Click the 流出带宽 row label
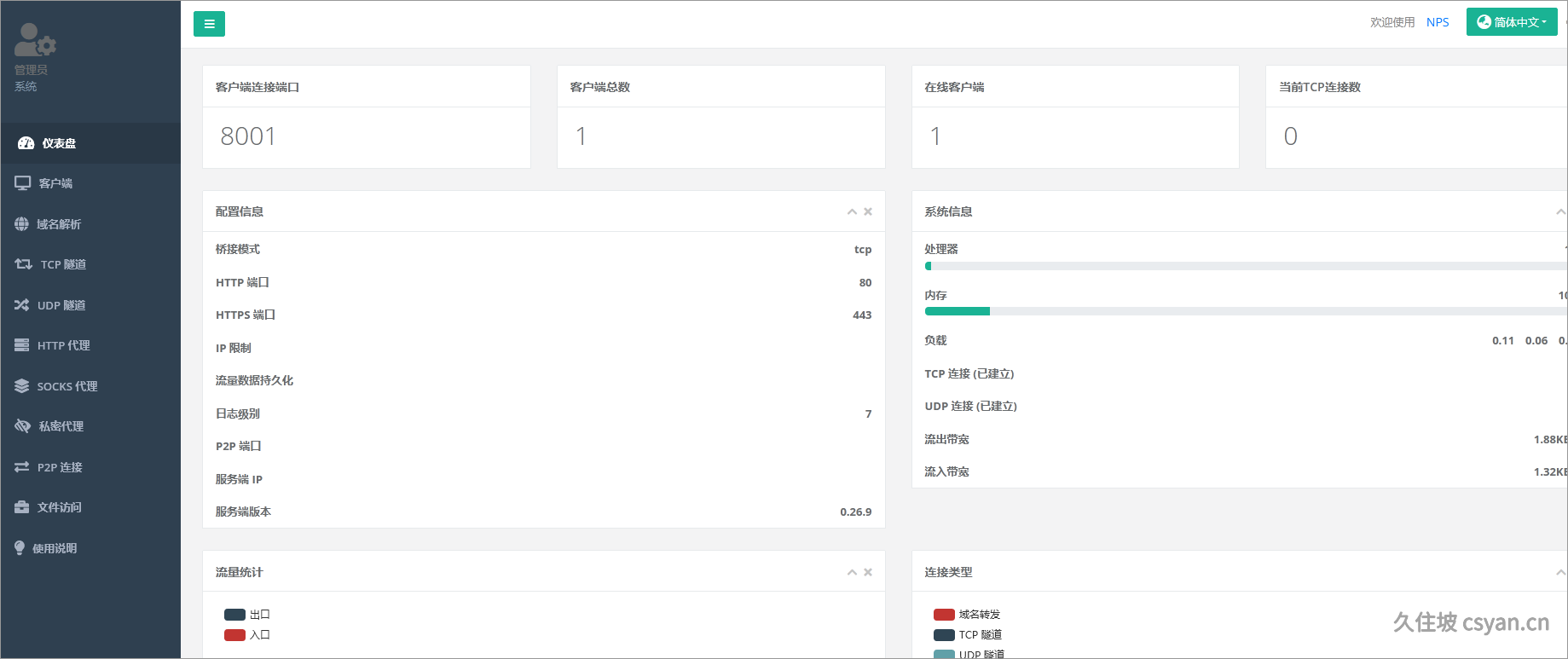 tap(946, 440)
